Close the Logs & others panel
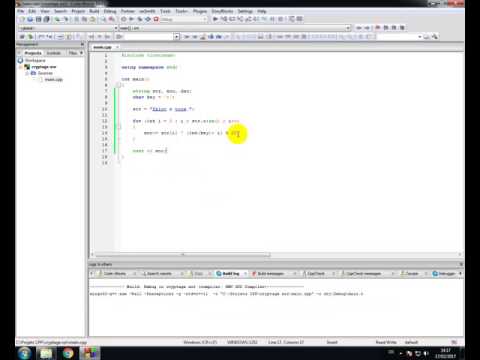 coord(461,264)
